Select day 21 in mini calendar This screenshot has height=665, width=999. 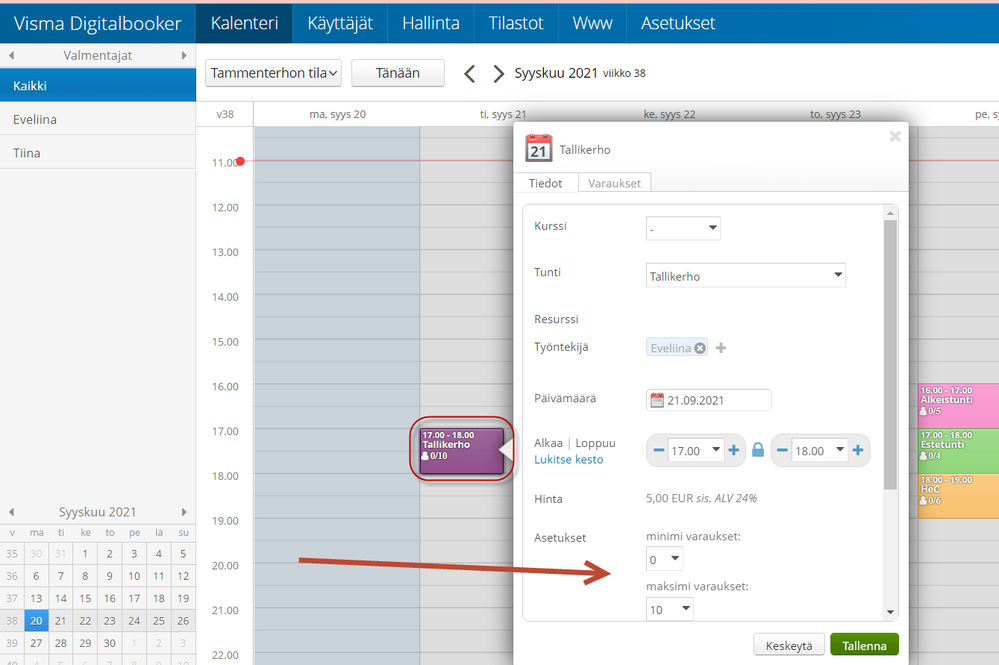click(61, 620)
